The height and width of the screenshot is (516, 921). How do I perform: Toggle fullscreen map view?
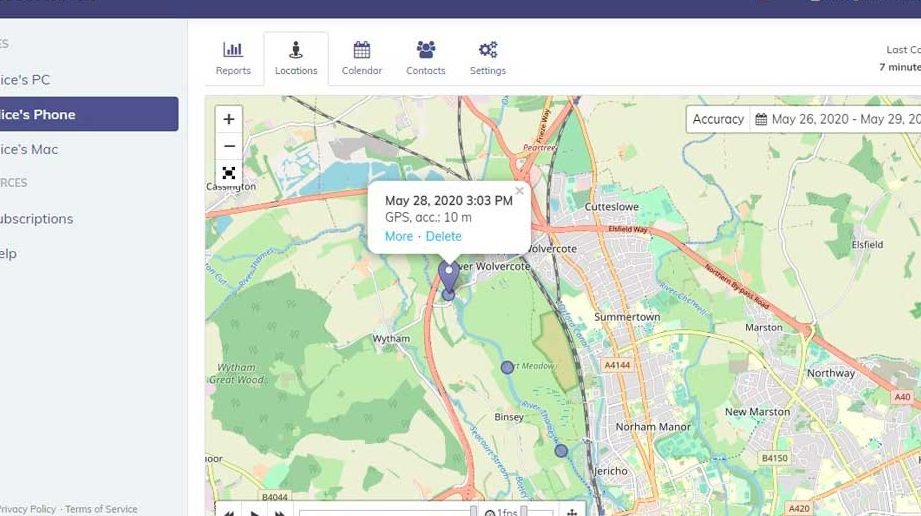coord(229,173)
